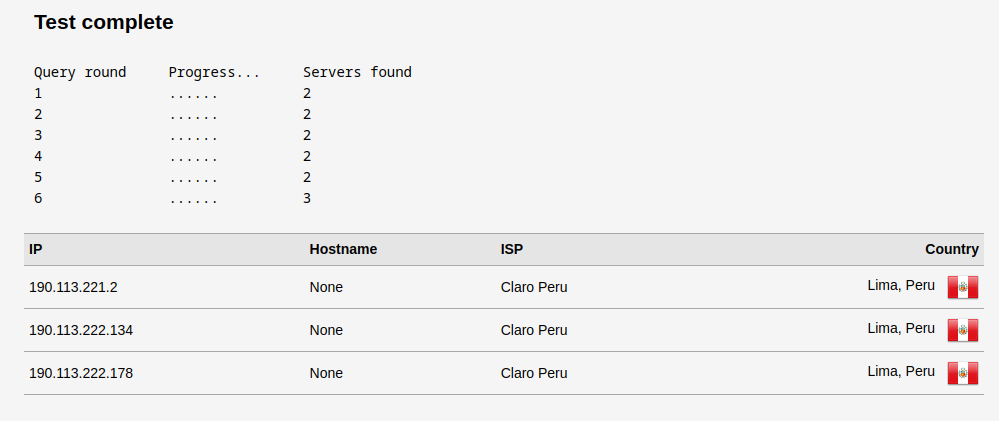
Task: Click Lima, Peru text for 190.113.221.2
Action: coord(901,285)
